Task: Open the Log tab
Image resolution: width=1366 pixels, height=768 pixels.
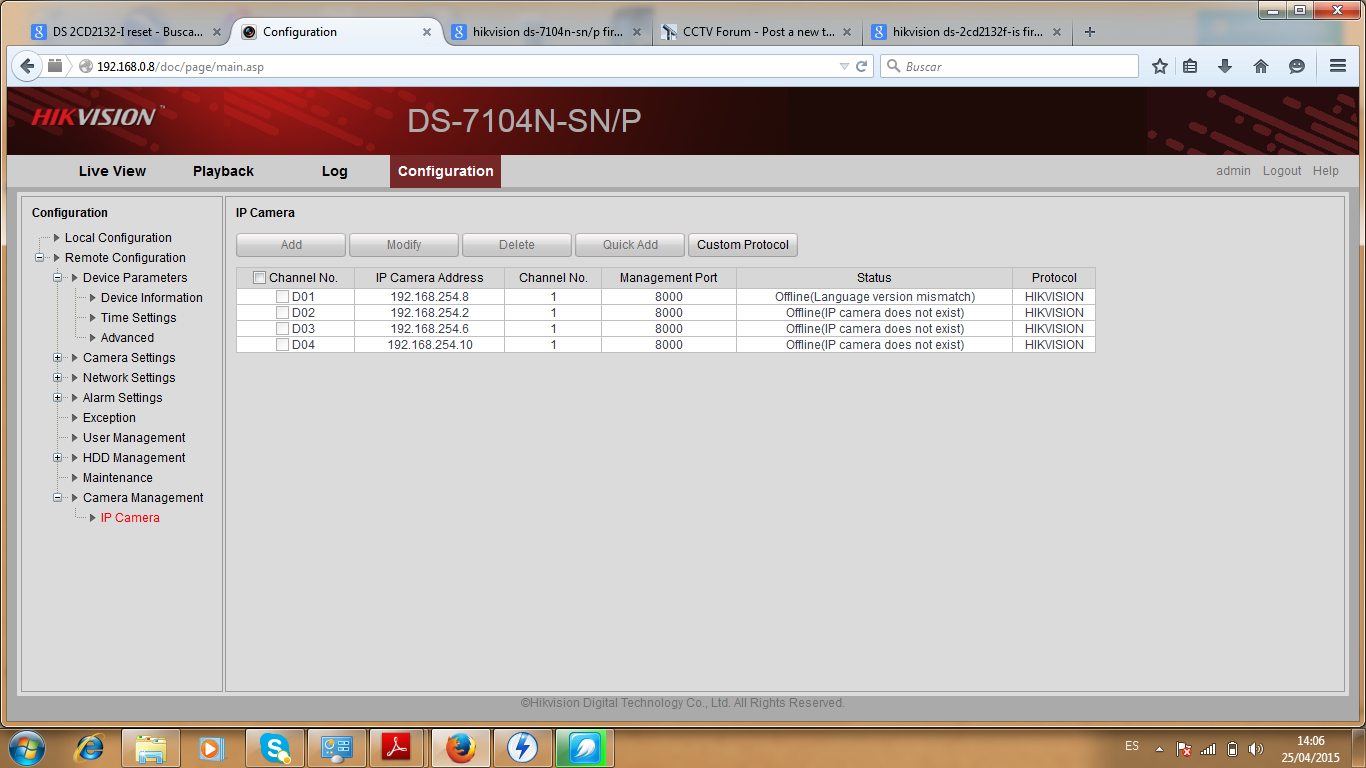Action: coord(334,171)
